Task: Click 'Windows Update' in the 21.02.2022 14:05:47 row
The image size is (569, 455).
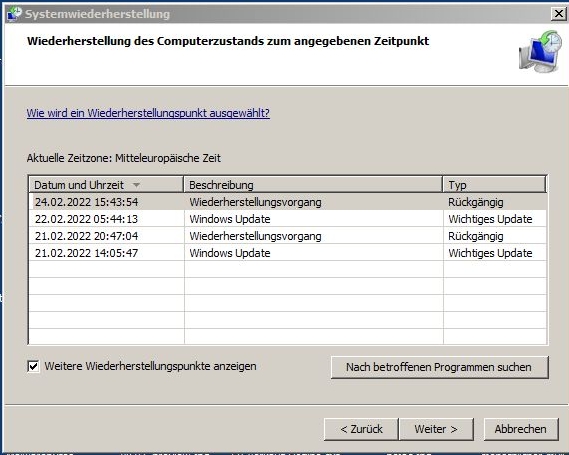Action: click(x=230, y=253)
